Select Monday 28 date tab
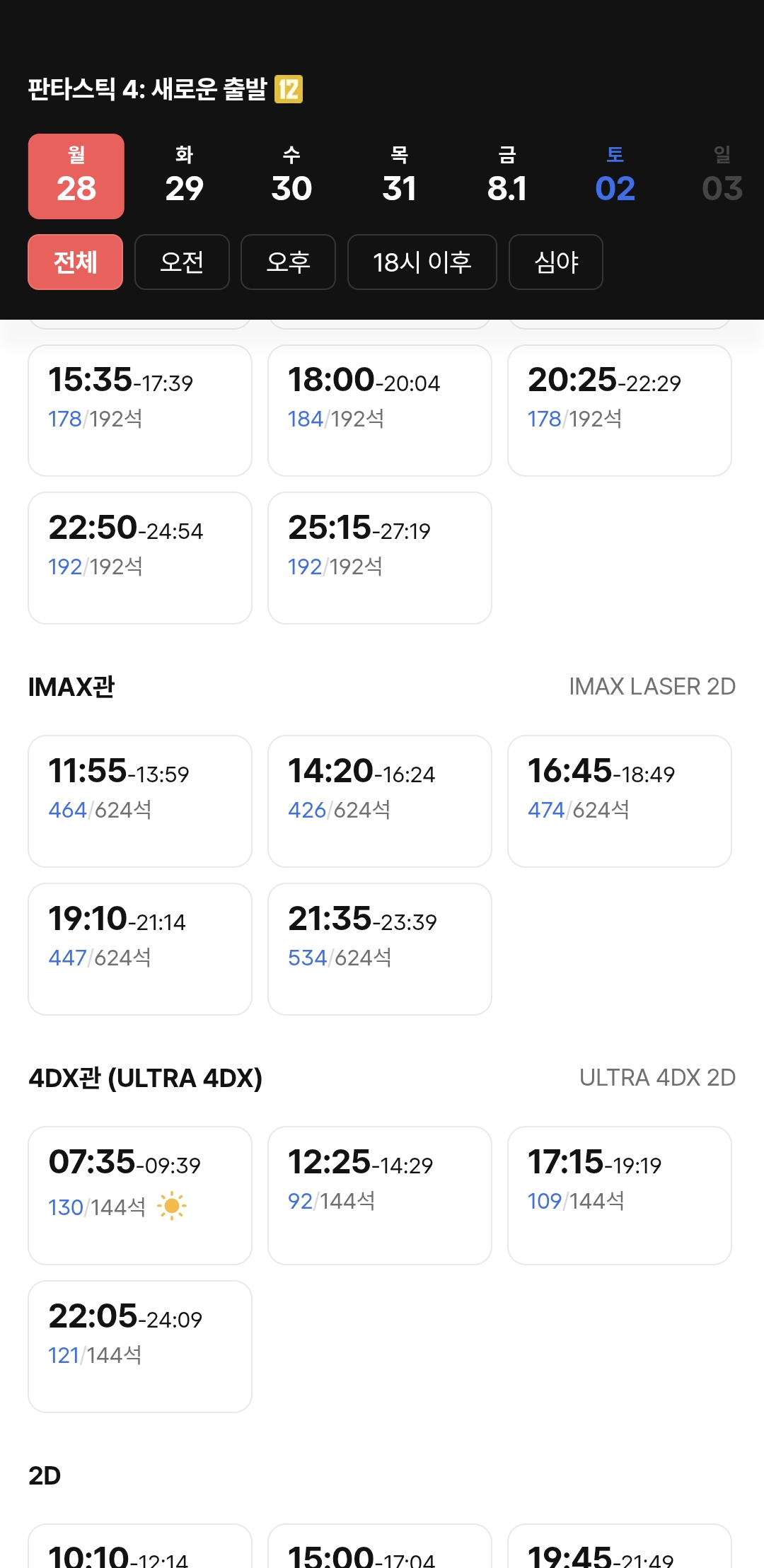The image size is (764, 1568). (x=76, y=176)
